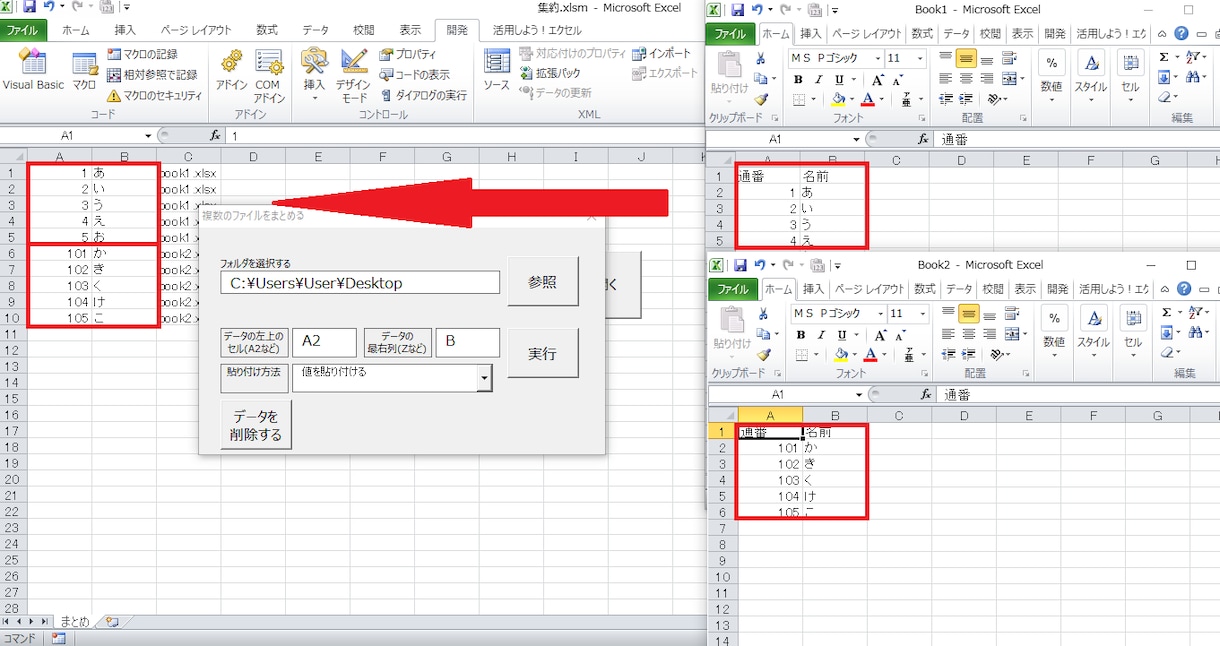Click the Find binoculars icon in Book2
Image resolution: width=1220 pixels, height=646 pixels.
click(x=1196, y=331)
